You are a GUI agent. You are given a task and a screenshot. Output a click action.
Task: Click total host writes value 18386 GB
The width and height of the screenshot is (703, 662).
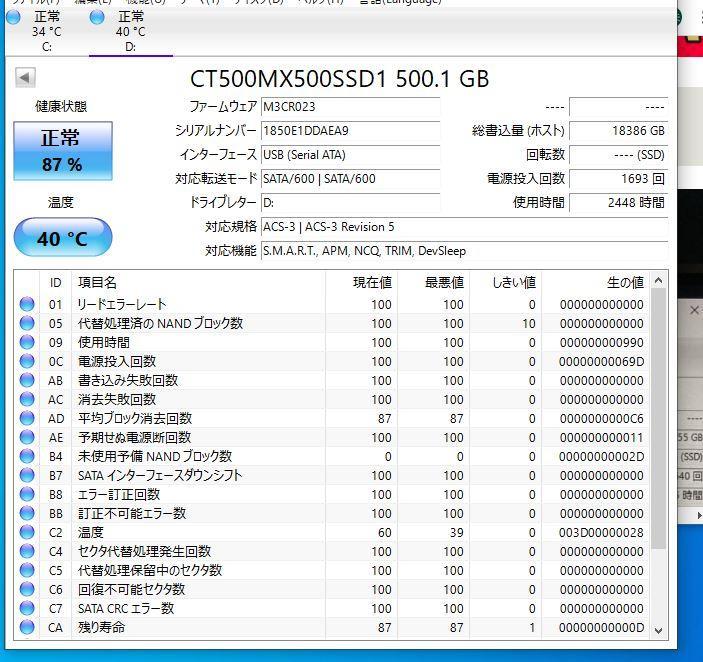click(618, 131)
